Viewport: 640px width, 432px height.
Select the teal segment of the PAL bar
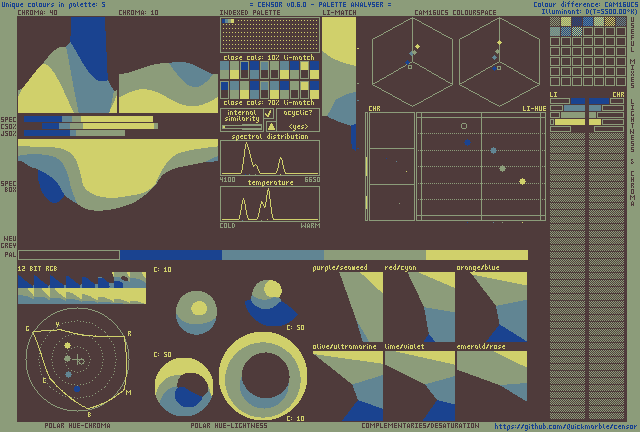click(273, 255)
